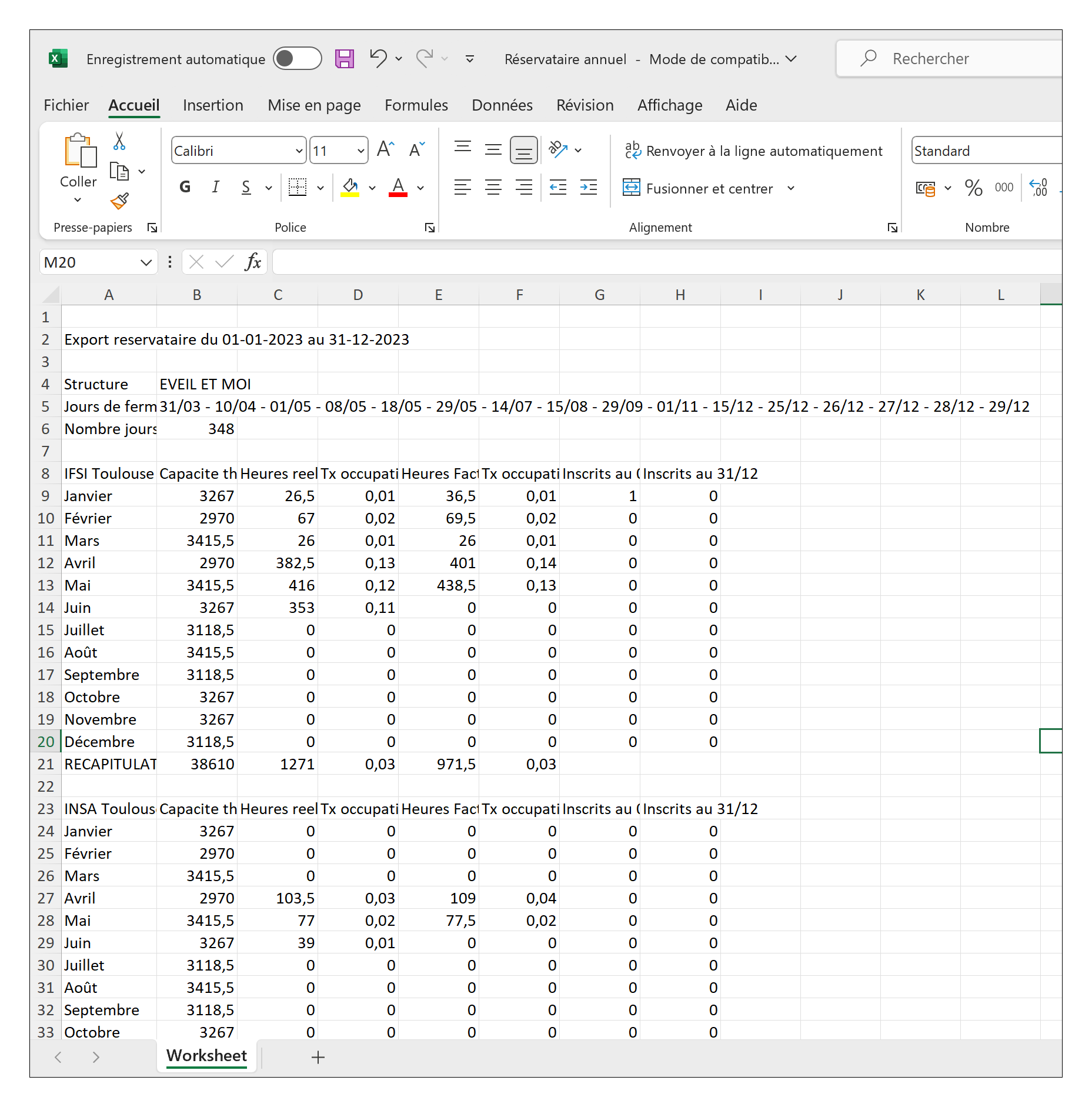
Task: Open the fill color options arrow
Action: pyautogui.click(x=372, y=188)
